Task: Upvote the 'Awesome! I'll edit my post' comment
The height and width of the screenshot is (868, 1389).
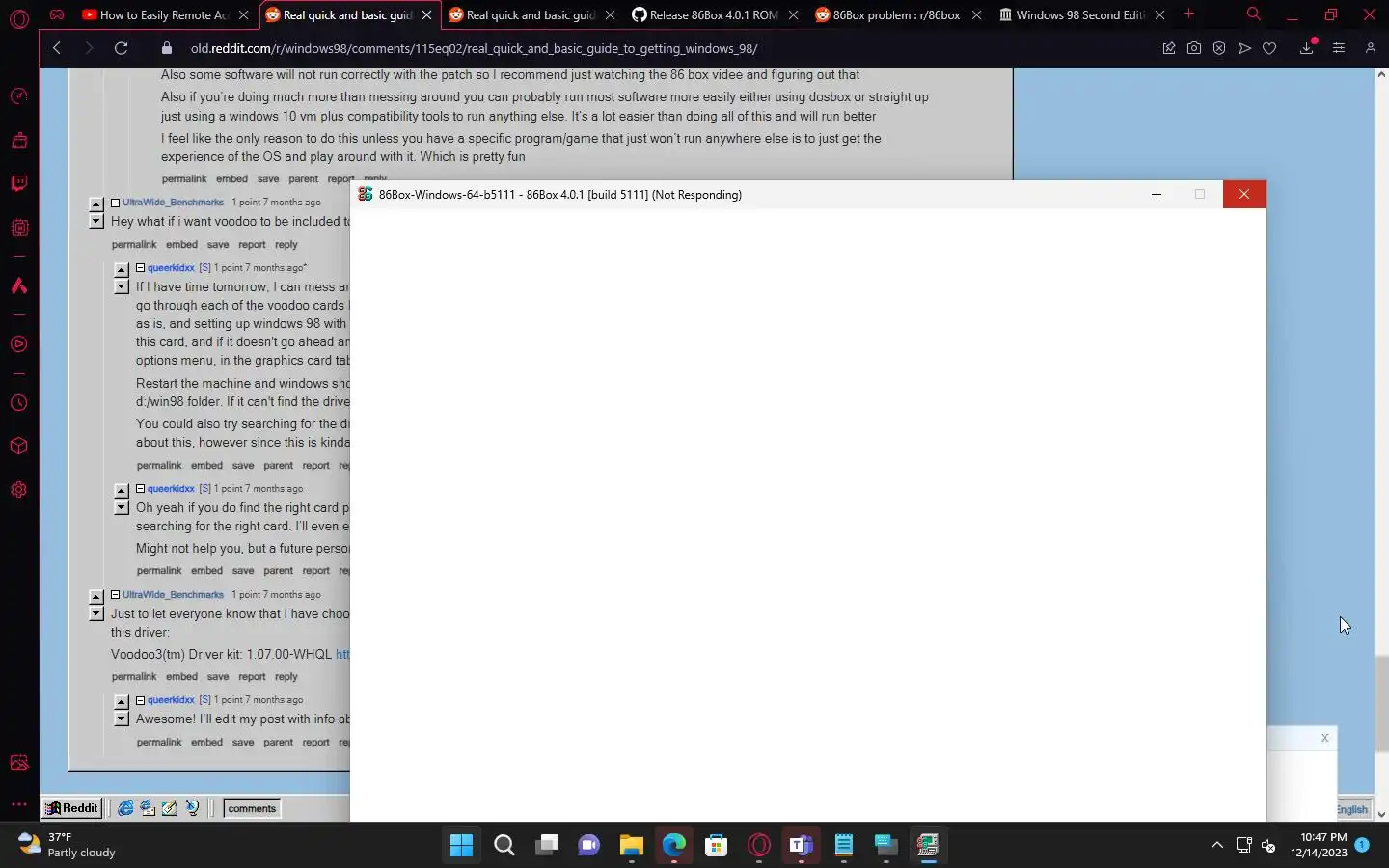Action: tap(121, 702)
